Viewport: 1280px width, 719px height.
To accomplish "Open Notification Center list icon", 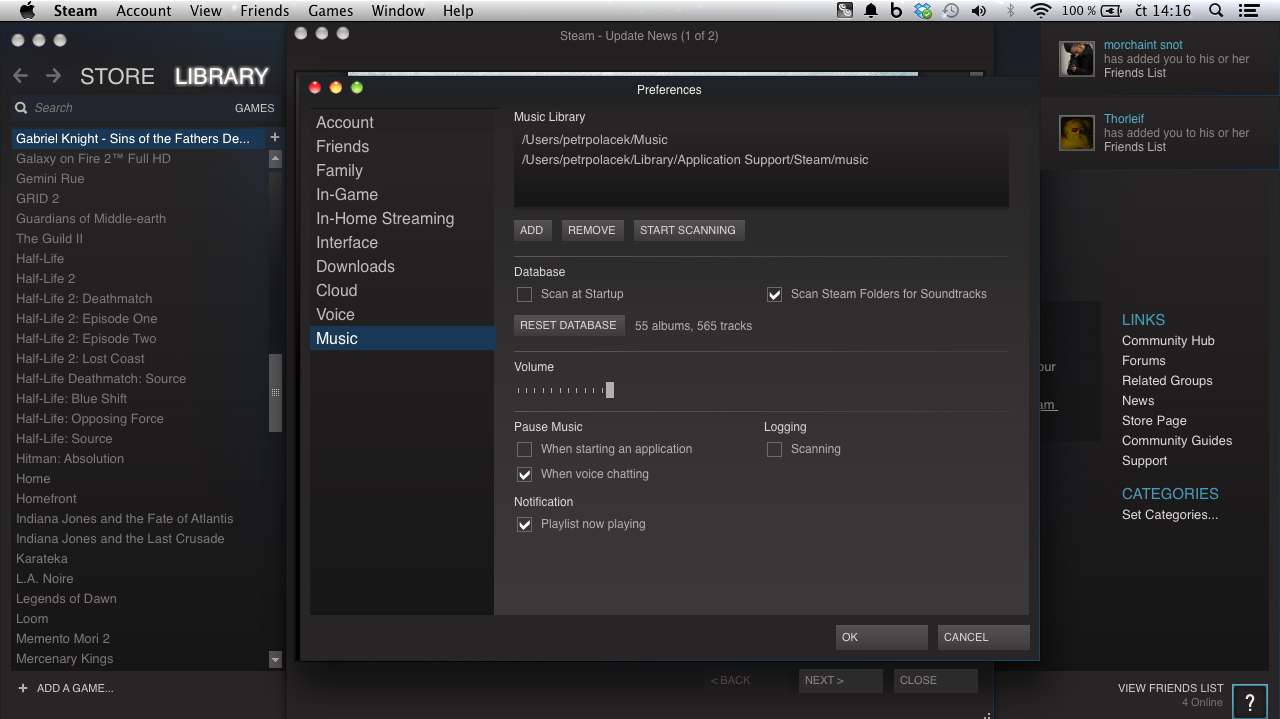I will pyautogui.click(x=1249, y=11).
